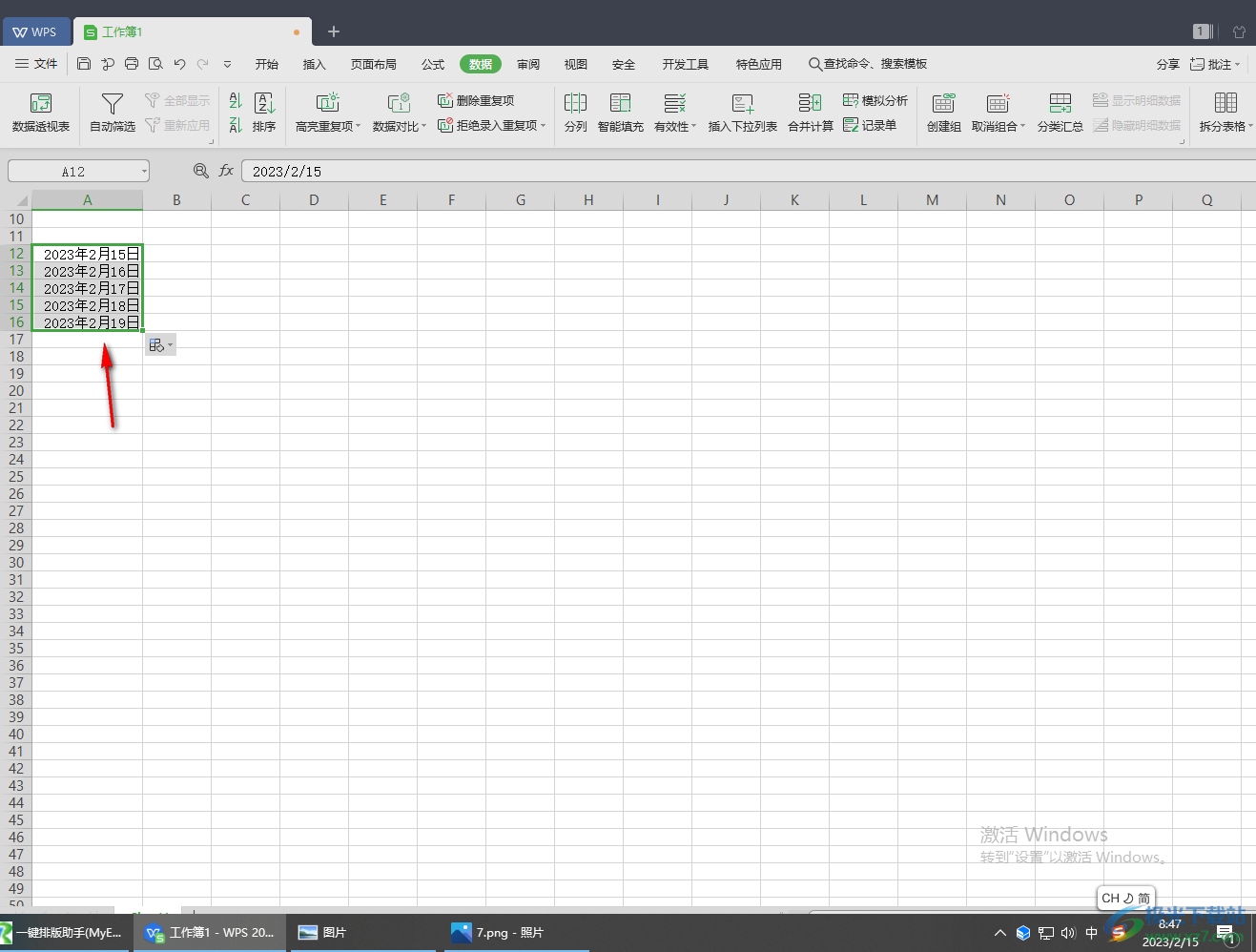The image size is (1256, 952).
Task: Switch to the 审阅 review tab
Action: (528, 64)
